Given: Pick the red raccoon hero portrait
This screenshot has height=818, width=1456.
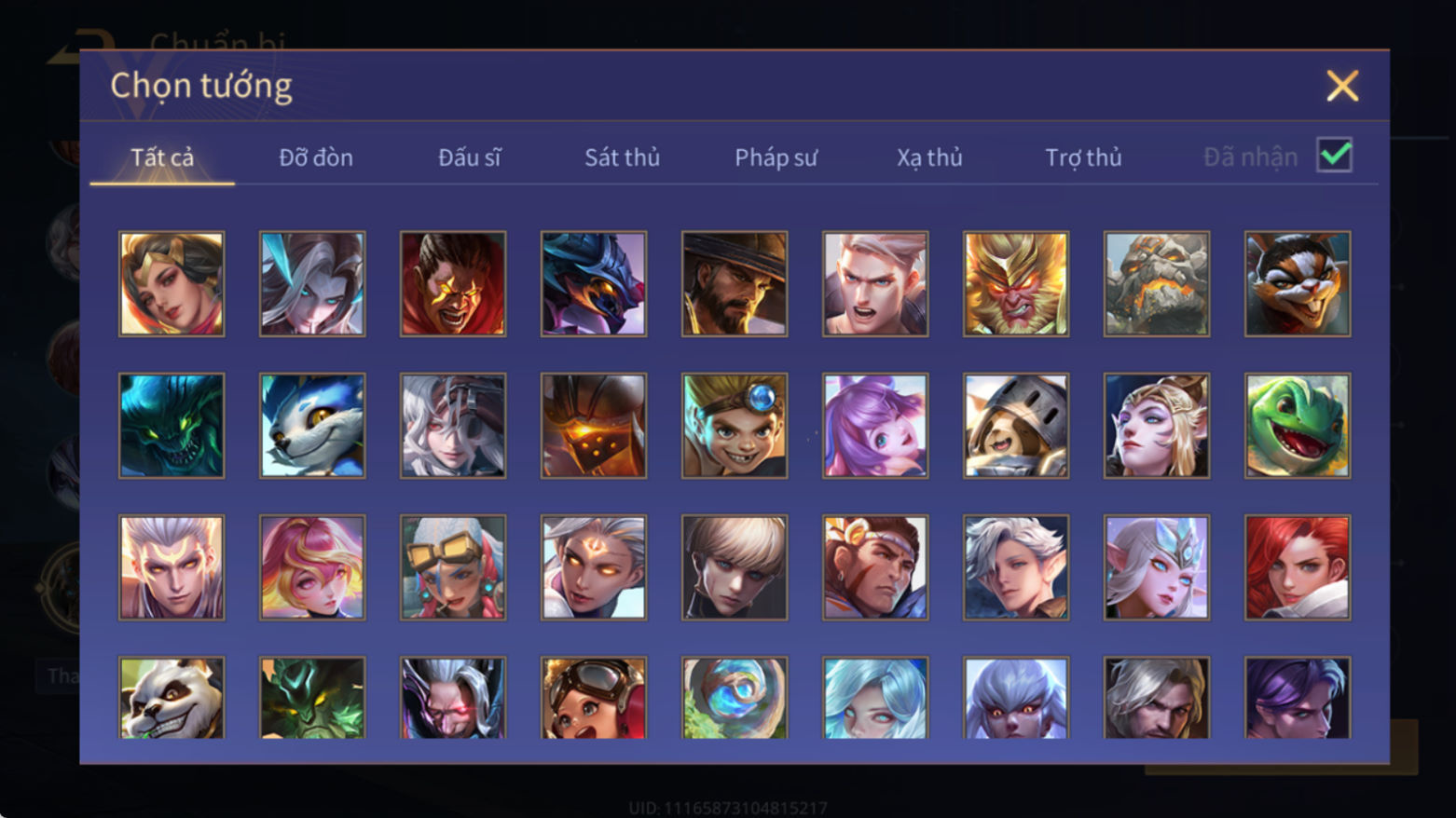Looking at the screenshot, I should (1297, 283).
